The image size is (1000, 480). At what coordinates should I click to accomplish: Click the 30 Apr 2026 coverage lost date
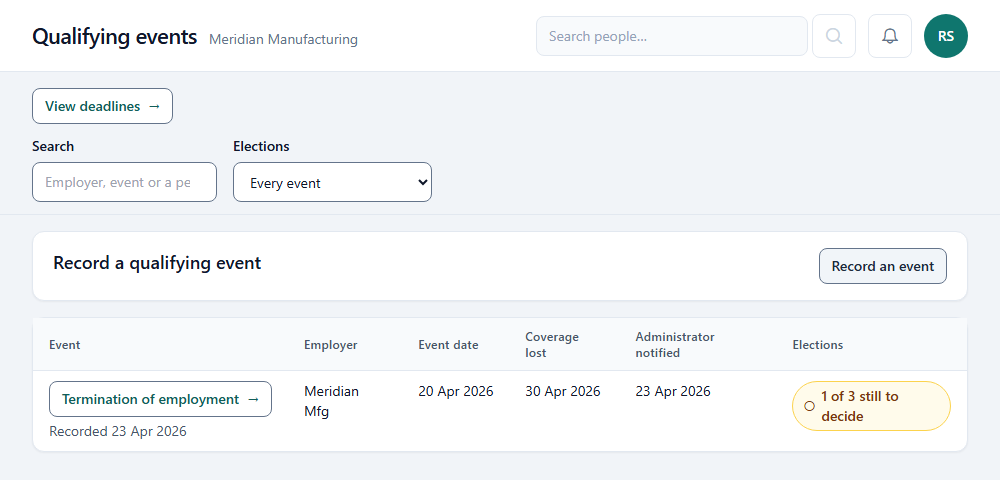(563, 391)
